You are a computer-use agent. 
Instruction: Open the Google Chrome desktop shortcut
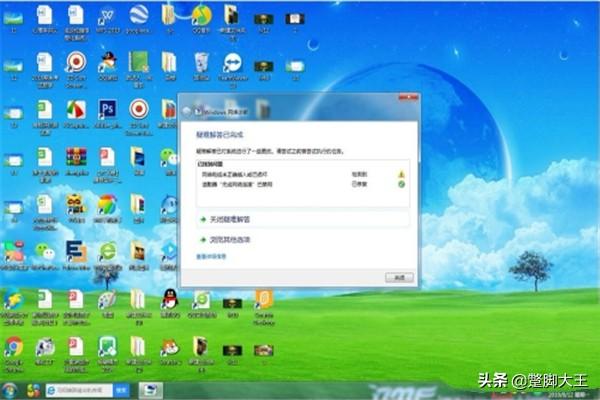(13, 347)
